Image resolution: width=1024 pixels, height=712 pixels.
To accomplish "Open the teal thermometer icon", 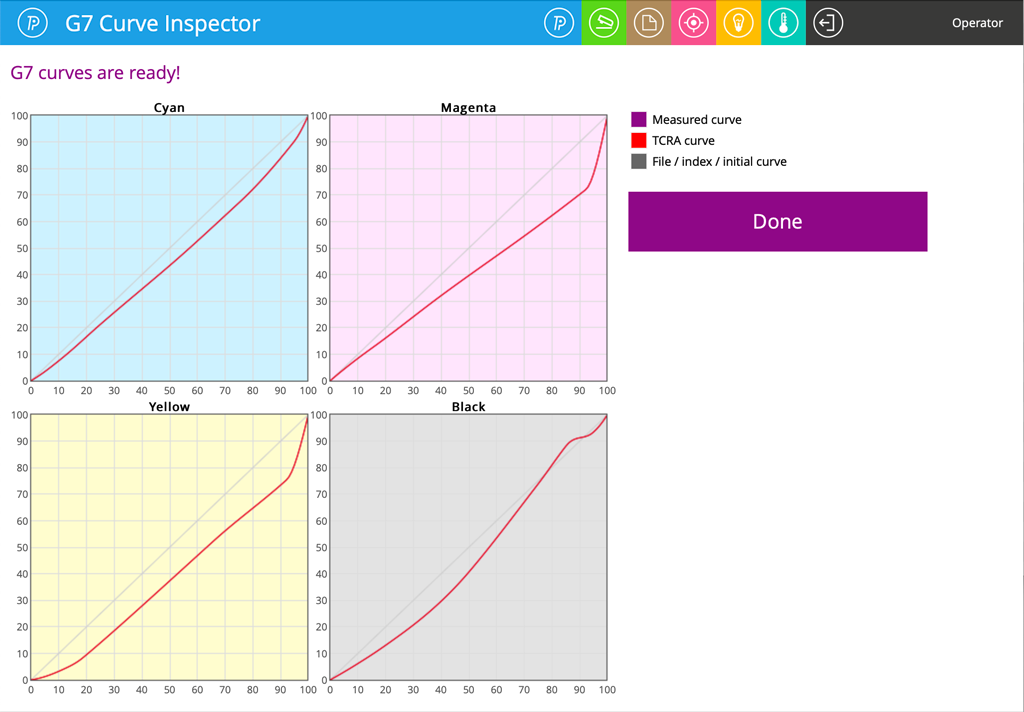I will coord(783,23).
